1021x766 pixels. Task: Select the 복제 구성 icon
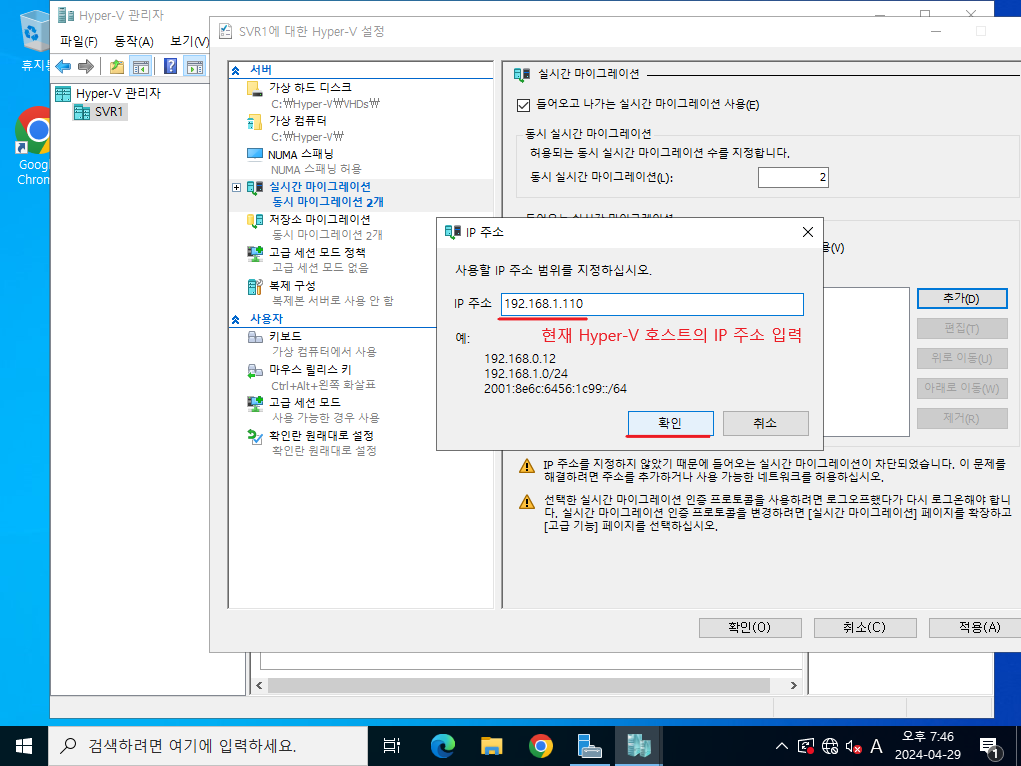coord(255,287)
